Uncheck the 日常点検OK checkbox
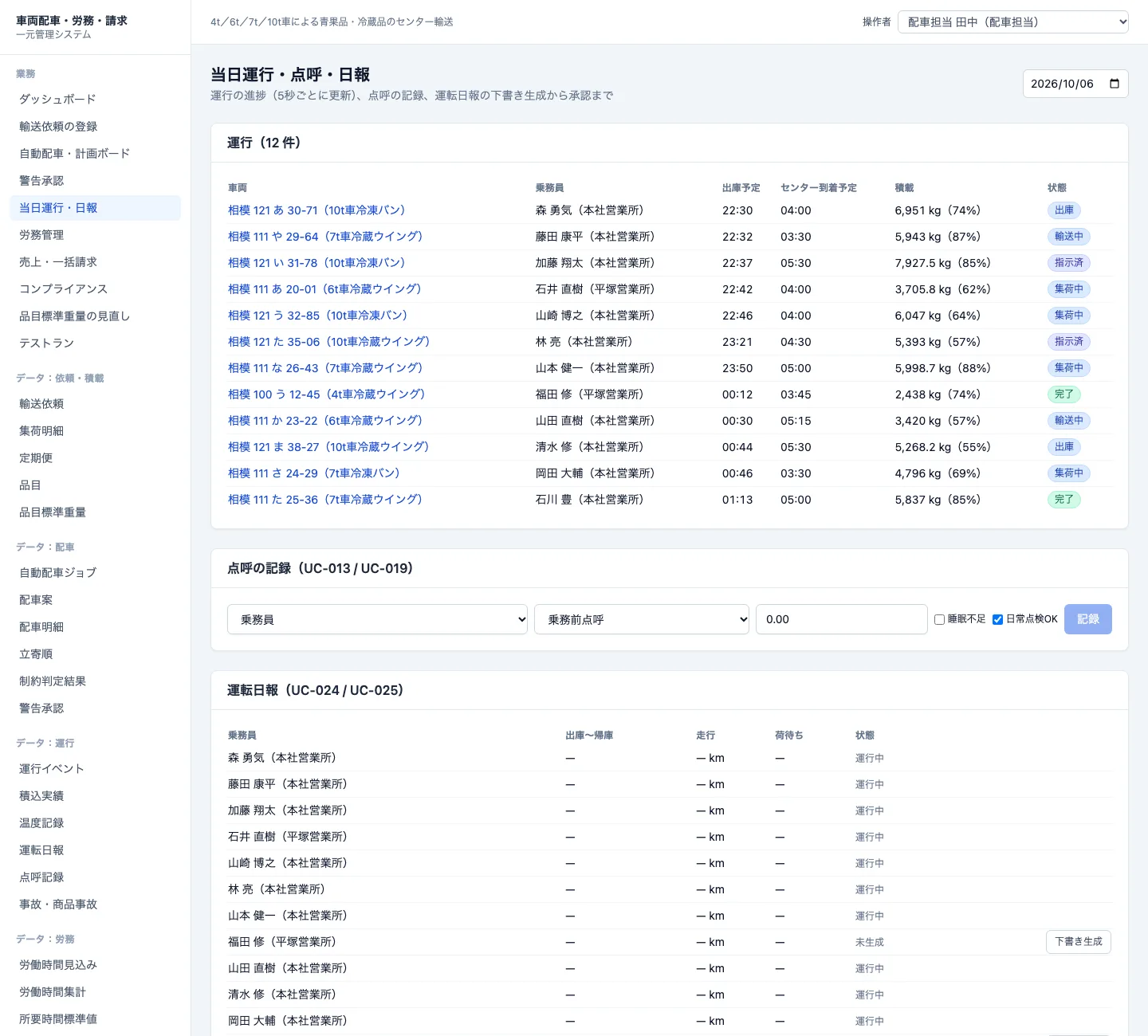 point(997,619)
